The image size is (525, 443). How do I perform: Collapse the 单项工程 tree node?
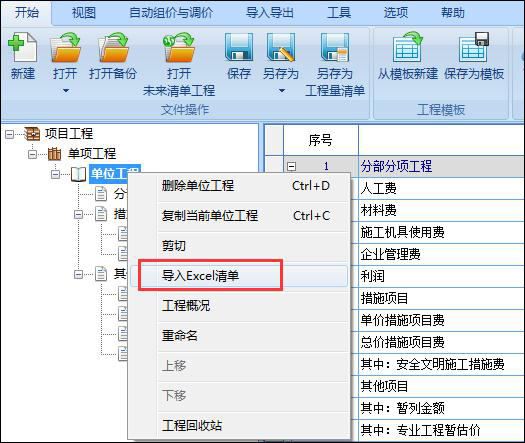pos(32,154)
